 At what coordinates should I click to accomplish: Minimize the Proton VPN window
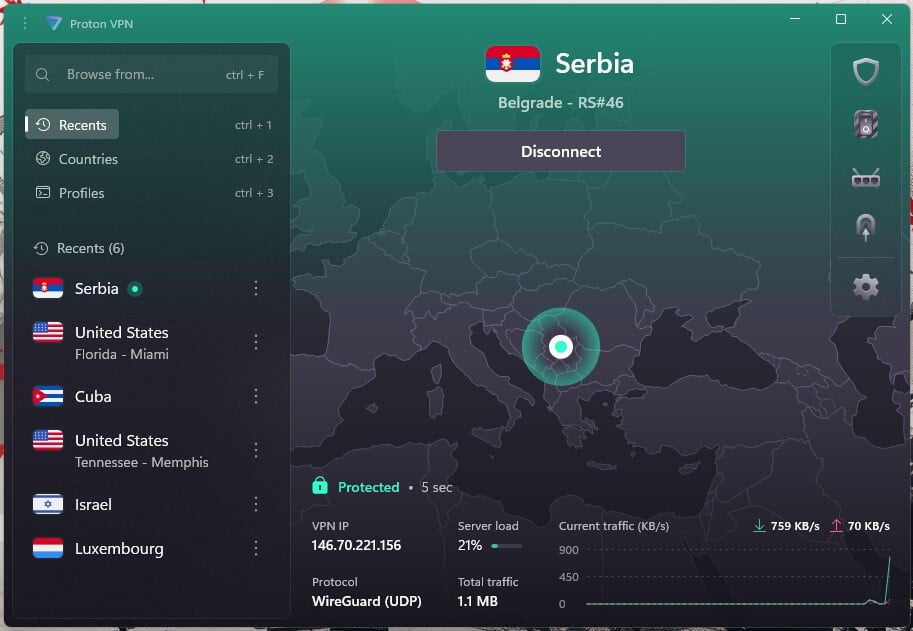pos(795,19)
